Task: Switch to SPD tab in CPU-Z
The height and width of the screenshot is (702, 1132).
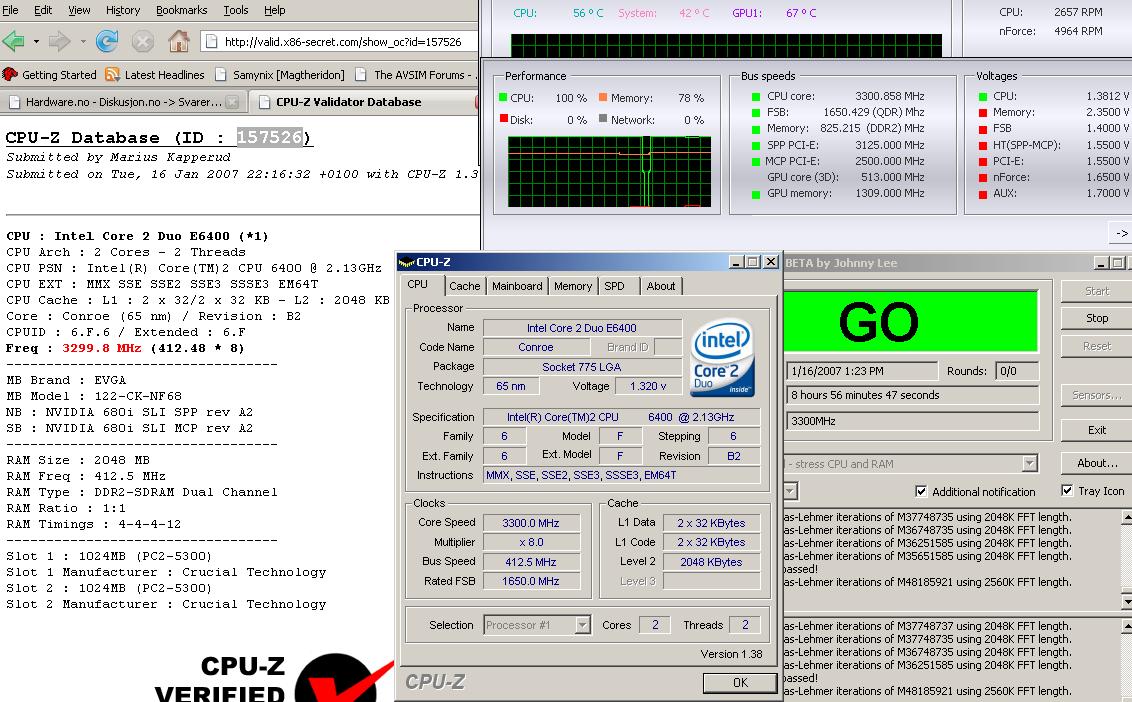Action: point(614,286)
